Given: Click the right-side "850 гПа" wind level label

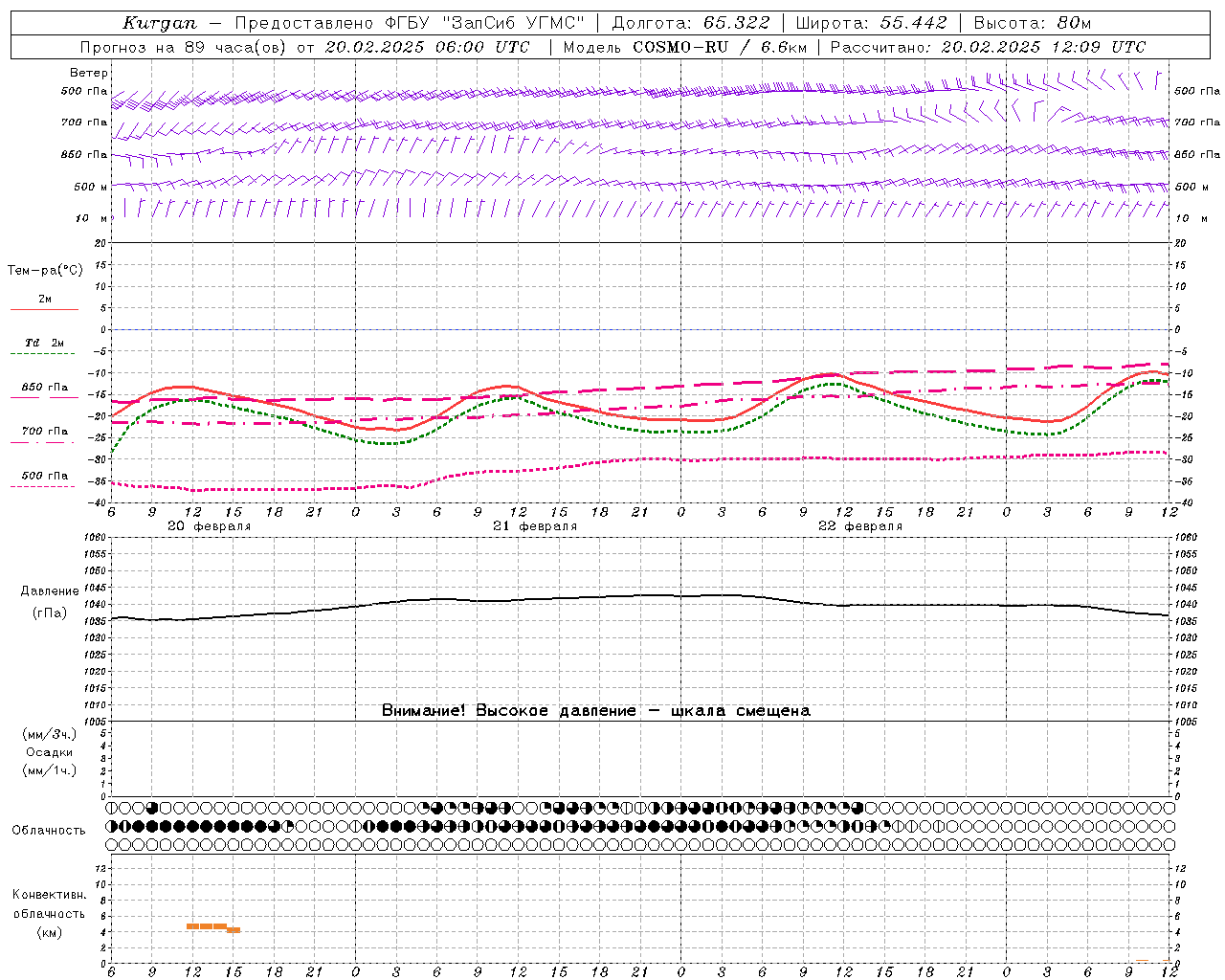Looking at the screenshot, I should [1197, 154].
